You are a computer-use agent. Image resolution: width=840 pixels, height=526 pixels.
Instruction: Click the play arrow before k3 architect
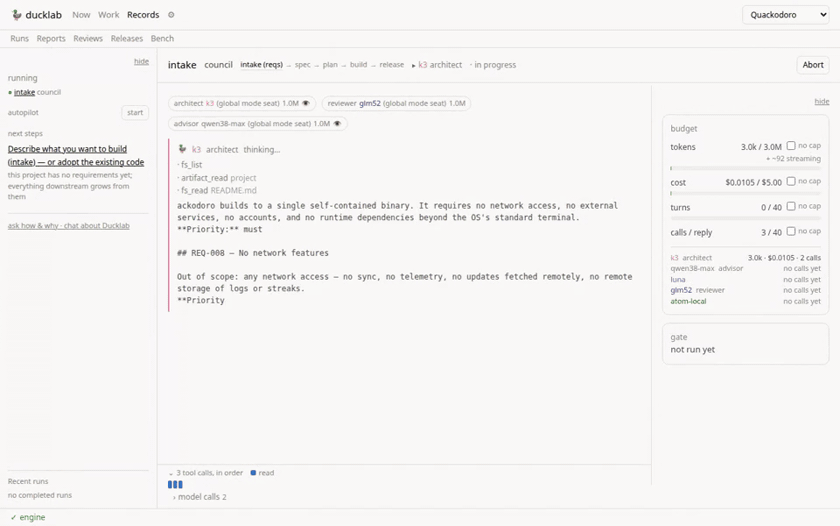(x=414, y=65)
